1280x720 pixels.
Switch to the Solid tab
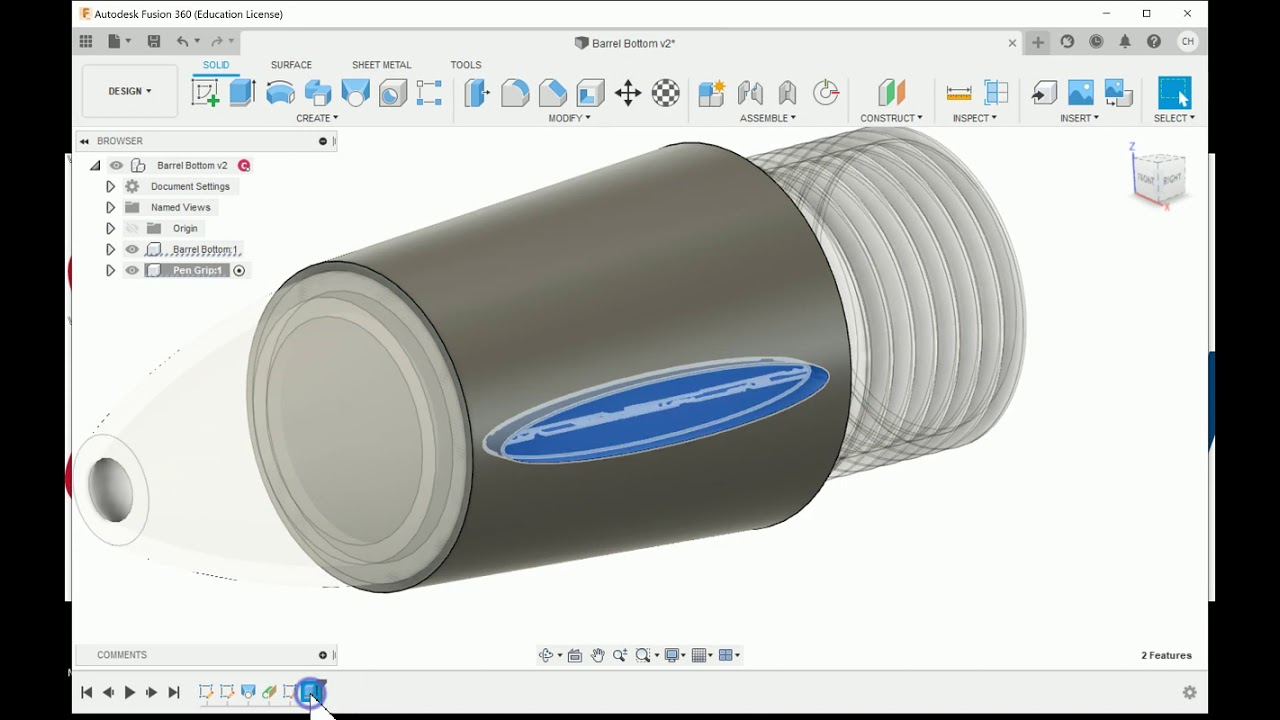click(216, 65)
